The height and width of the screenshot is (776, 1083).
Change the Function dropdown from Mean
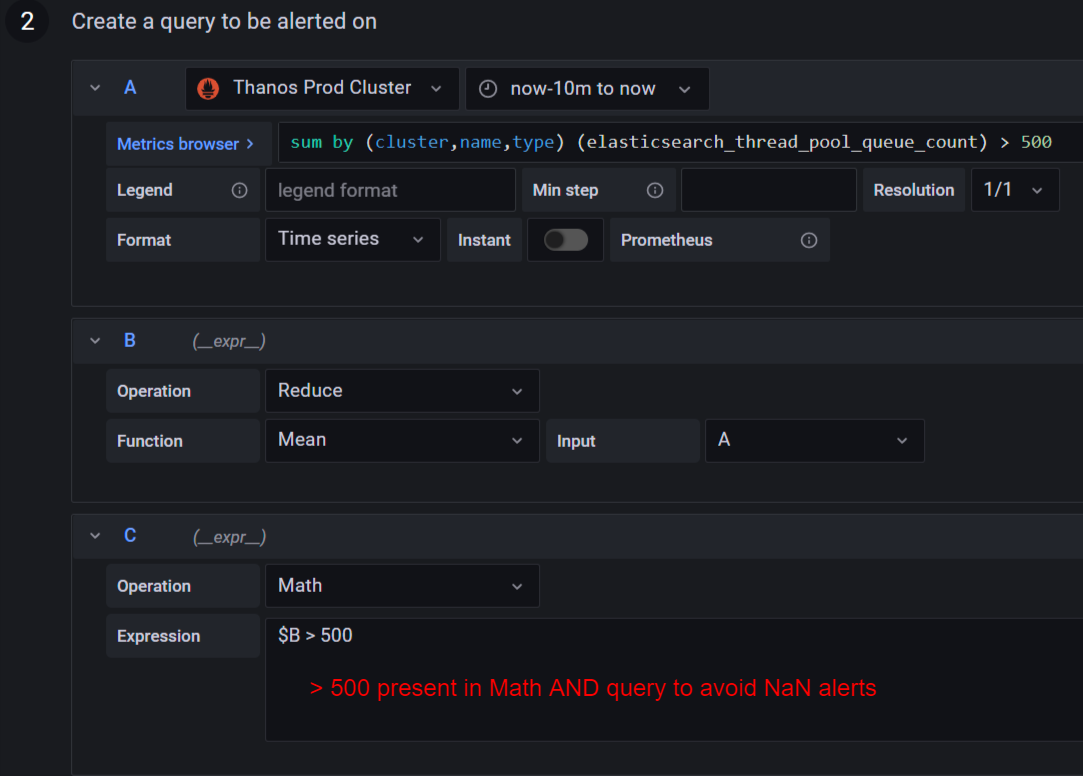(x=402, y=440)
